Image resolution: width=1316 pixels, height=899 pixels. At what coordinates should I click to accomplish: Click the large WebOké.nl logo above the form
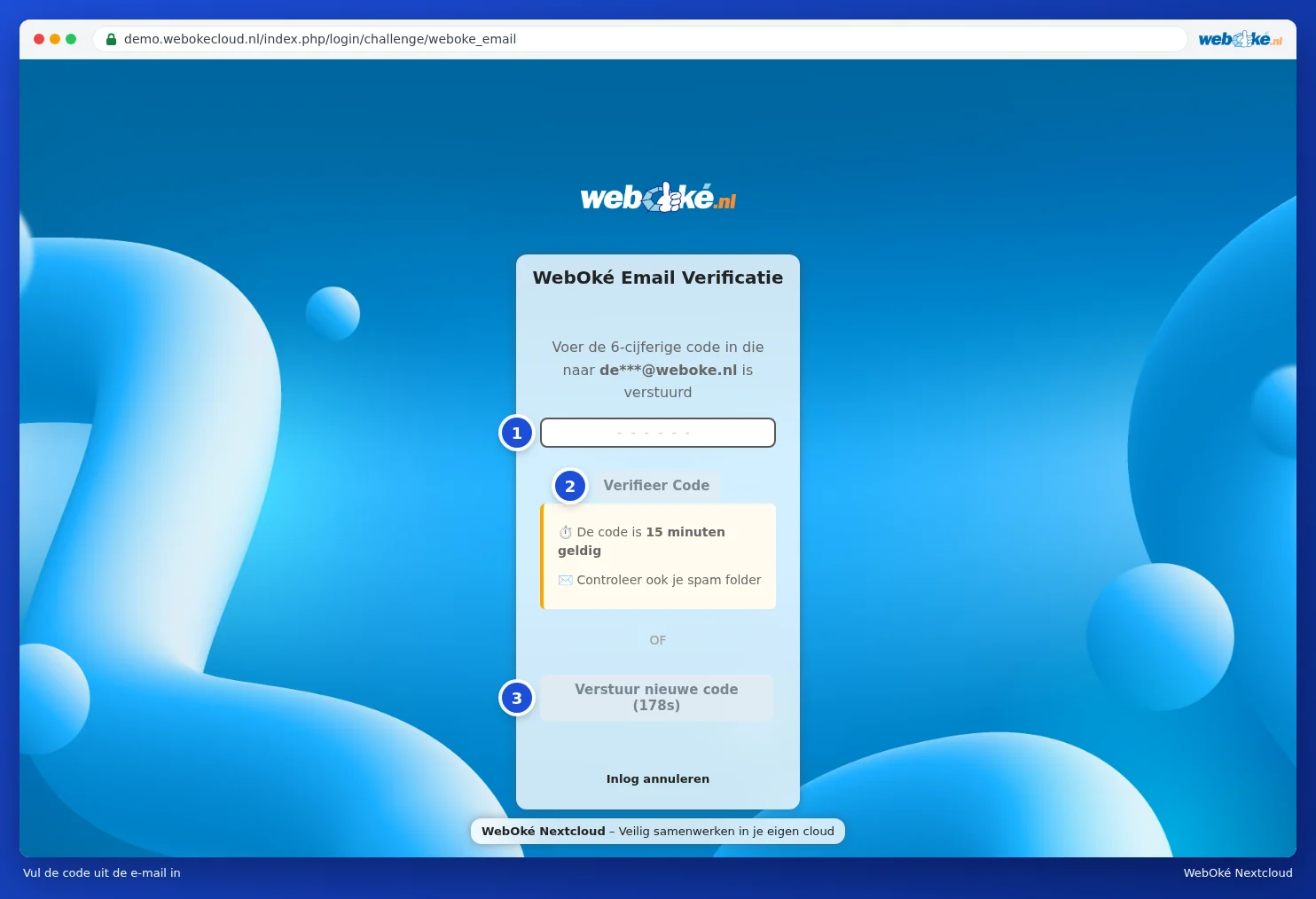click(658, 197)
